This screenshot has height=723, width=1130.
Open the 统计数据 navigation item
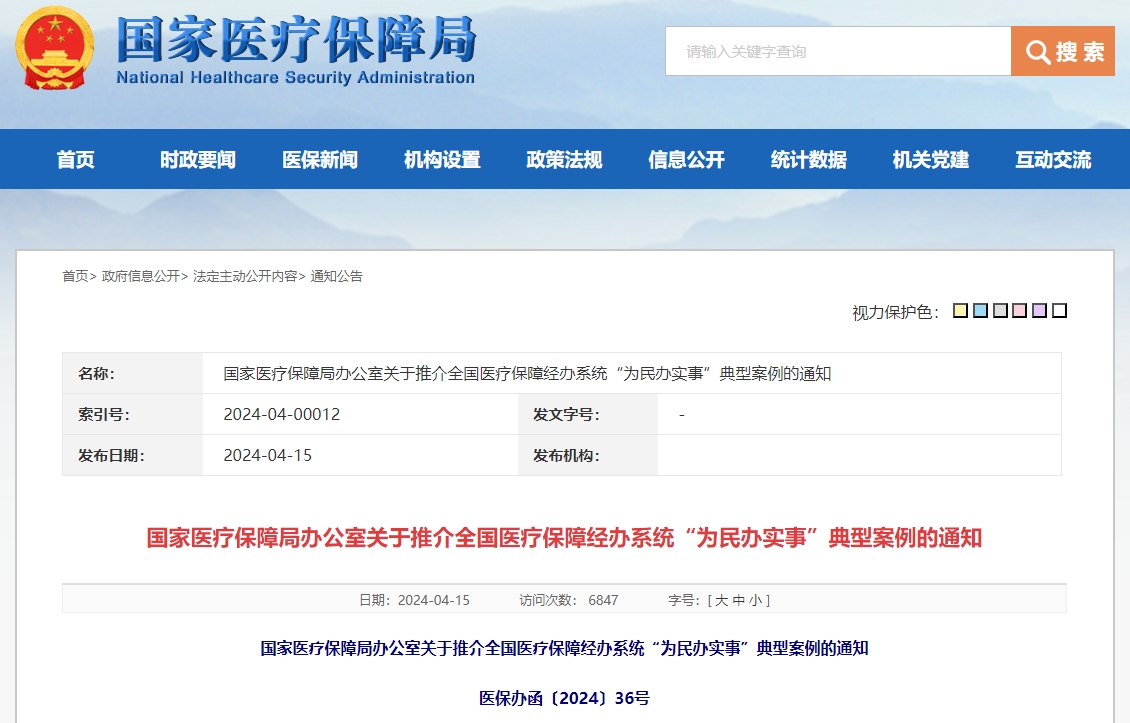coord(809,159)
